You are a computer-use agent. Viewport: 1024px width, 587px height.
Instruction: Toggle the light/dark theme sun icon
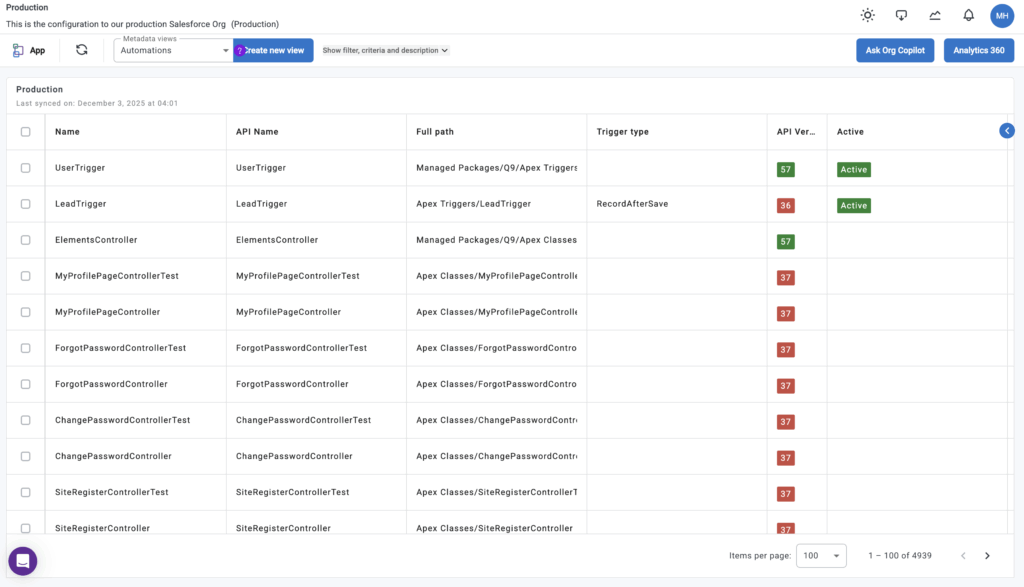[867, 15]
